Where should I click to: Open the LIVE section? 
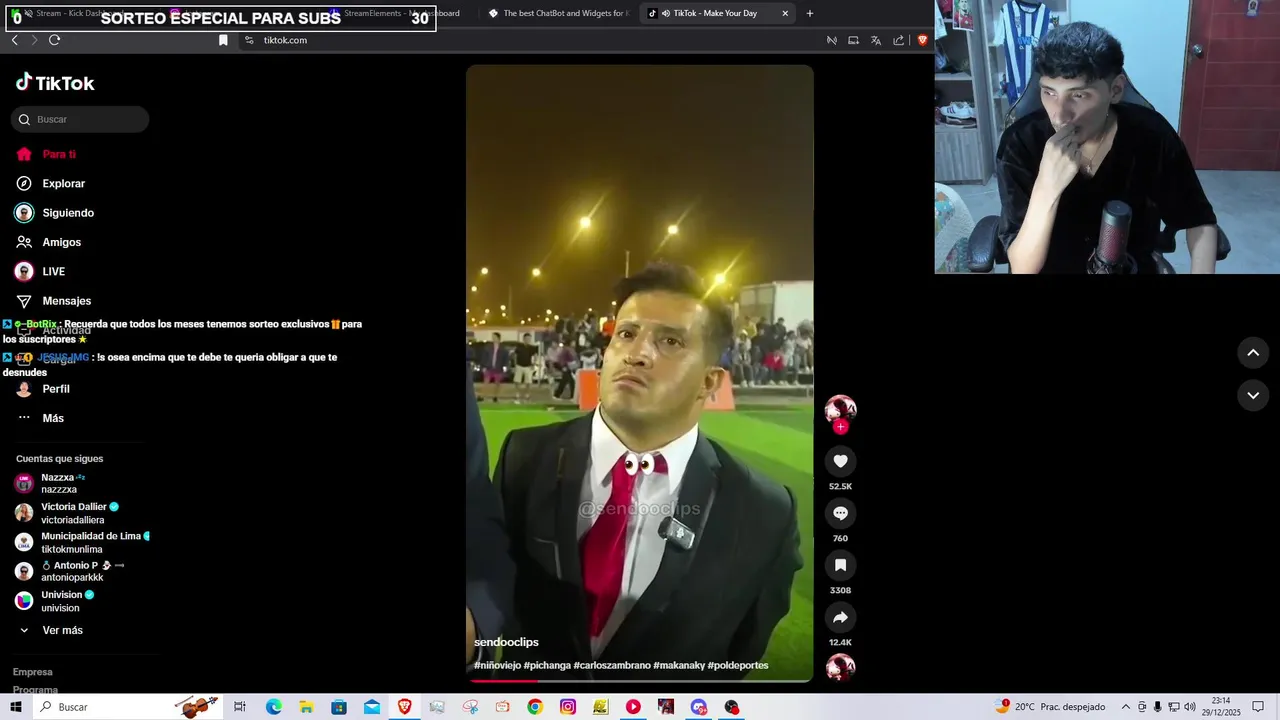[x=53, y=272]
